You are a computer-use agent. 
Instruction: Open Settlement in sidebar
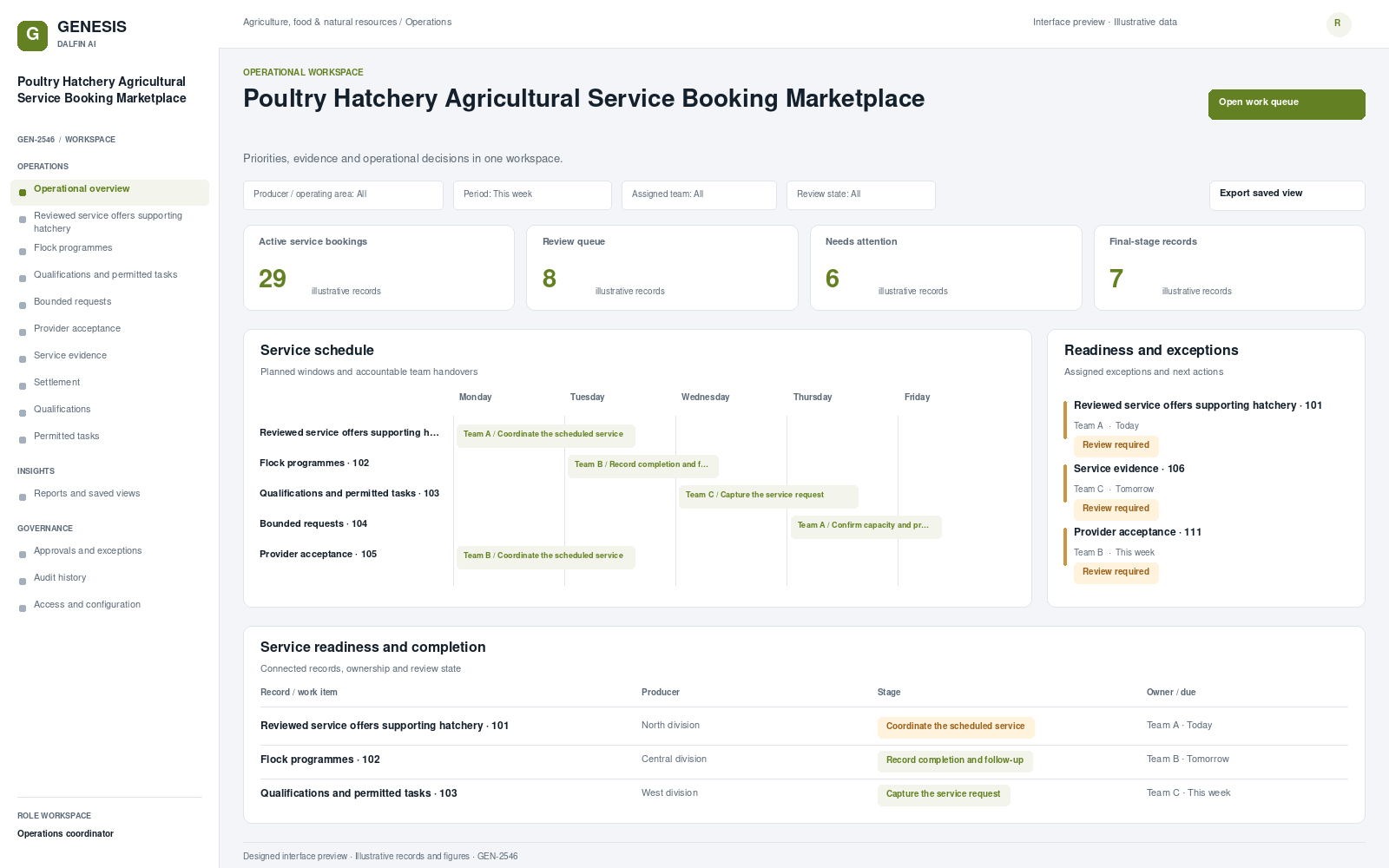point(56,383)
